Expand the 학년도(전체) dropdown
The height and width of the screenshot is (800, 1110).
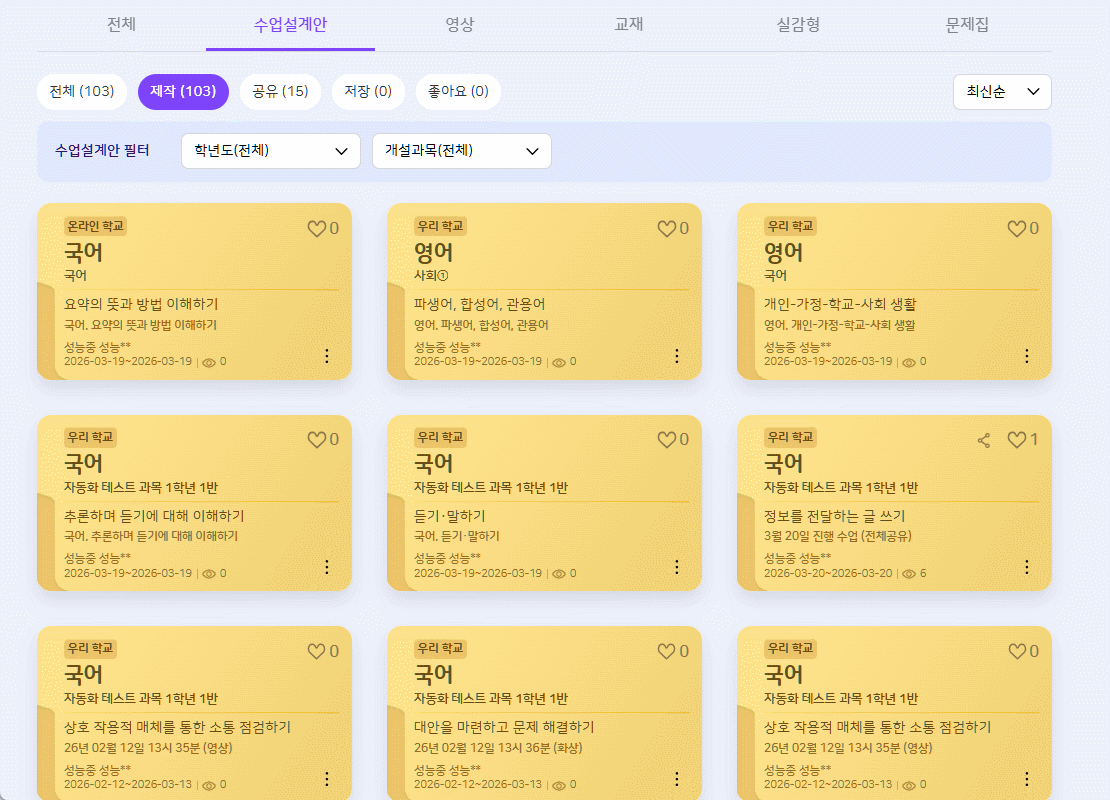[270, 151]
